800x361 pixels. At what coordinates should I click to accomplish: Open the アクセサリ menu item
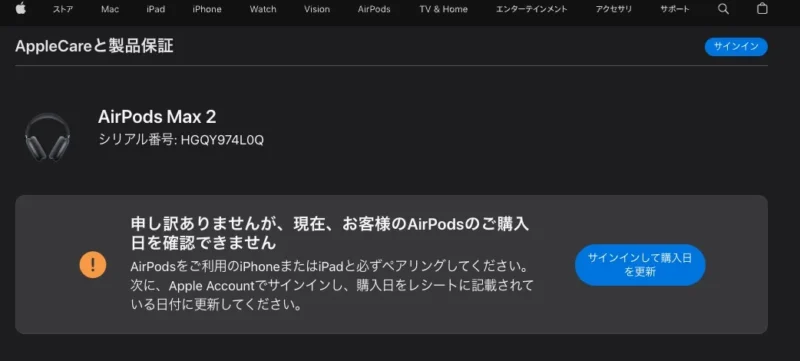pos(614,9)
